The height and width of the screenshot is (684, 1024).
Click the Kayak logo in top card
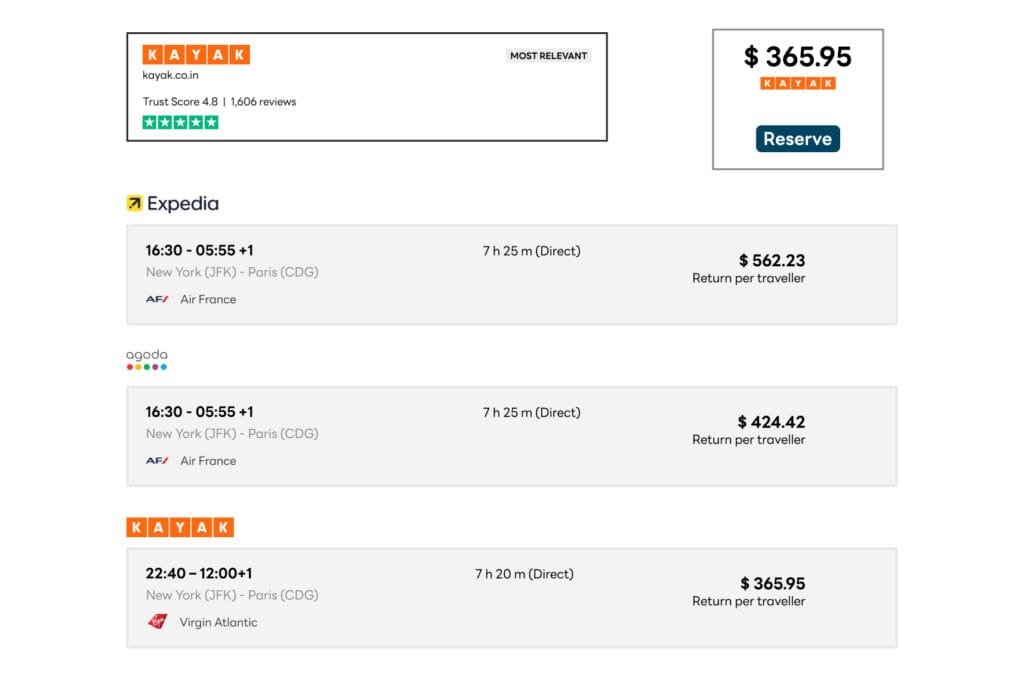click(196, 55)
